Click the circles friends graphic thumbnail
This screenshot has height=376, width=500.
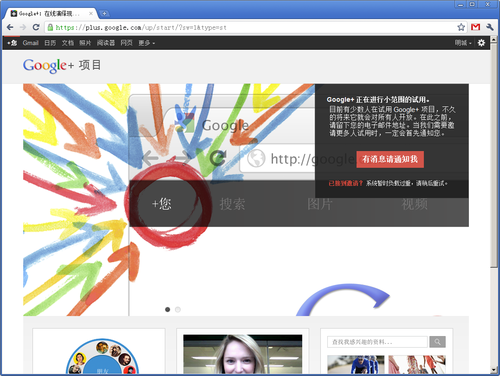(102, 356)
